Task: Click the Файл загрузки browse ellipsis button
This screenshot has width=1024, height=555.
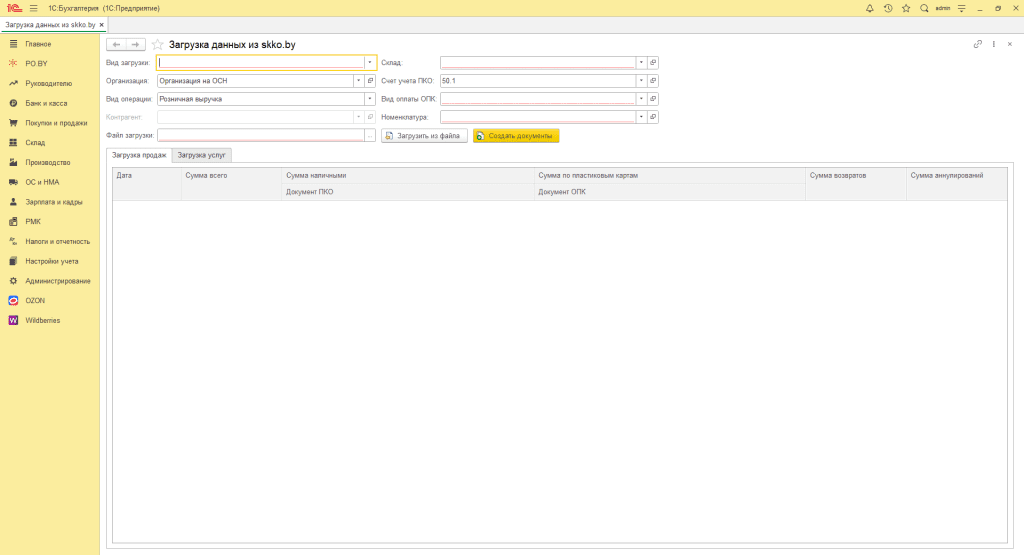Action: (x=370, y=136)
